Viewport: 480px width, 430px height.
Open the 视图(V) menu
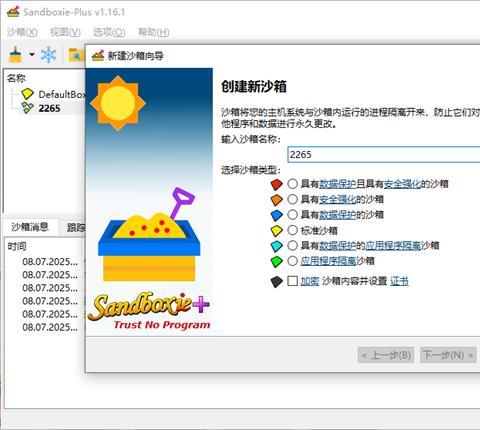65,32
